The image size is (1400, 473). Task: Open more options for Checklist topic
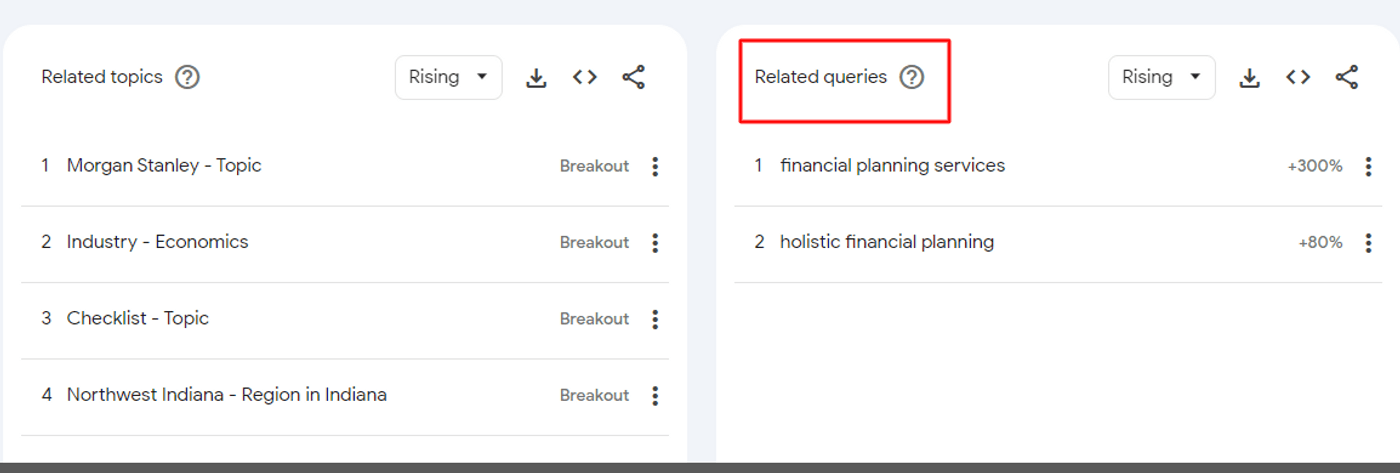pos(655,319)
